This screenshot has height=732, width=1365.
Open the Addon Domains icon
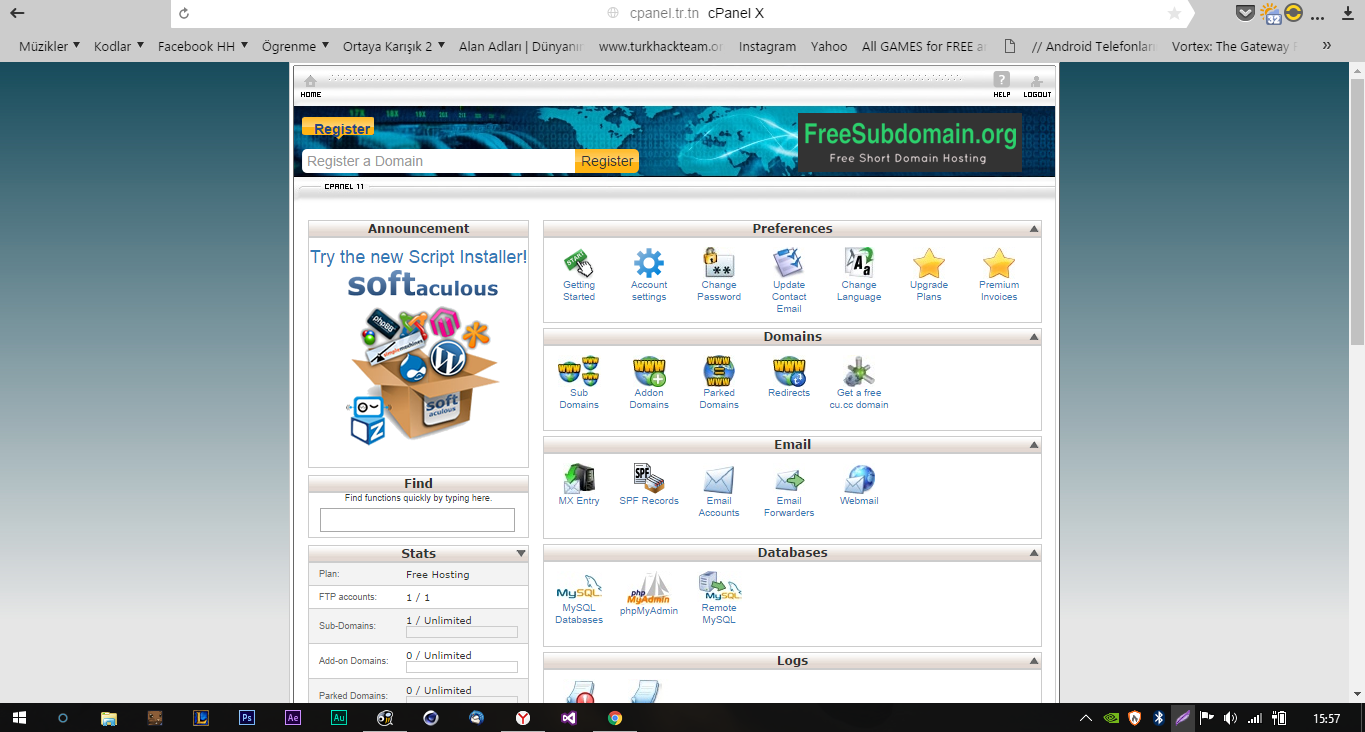[649, 372]
